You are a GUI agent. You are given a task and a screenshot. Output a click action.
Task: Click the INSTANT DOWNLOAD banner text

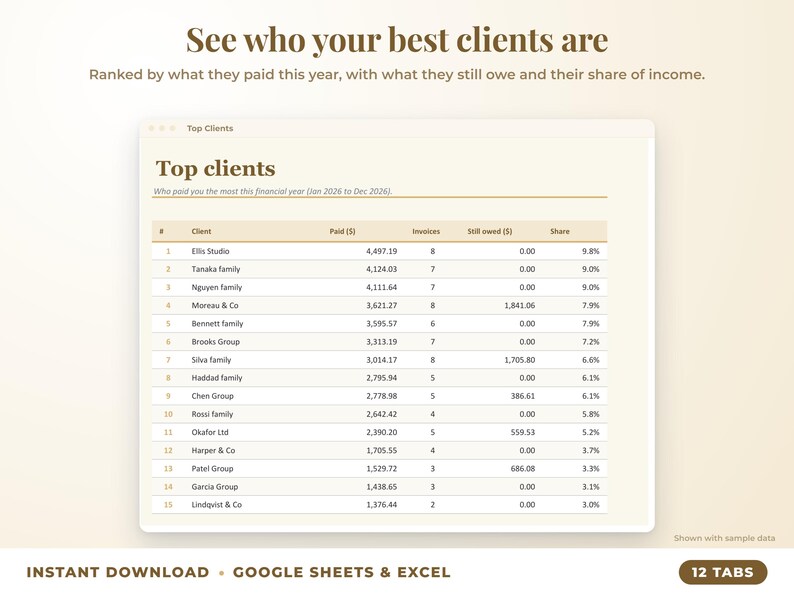point(118,572)
